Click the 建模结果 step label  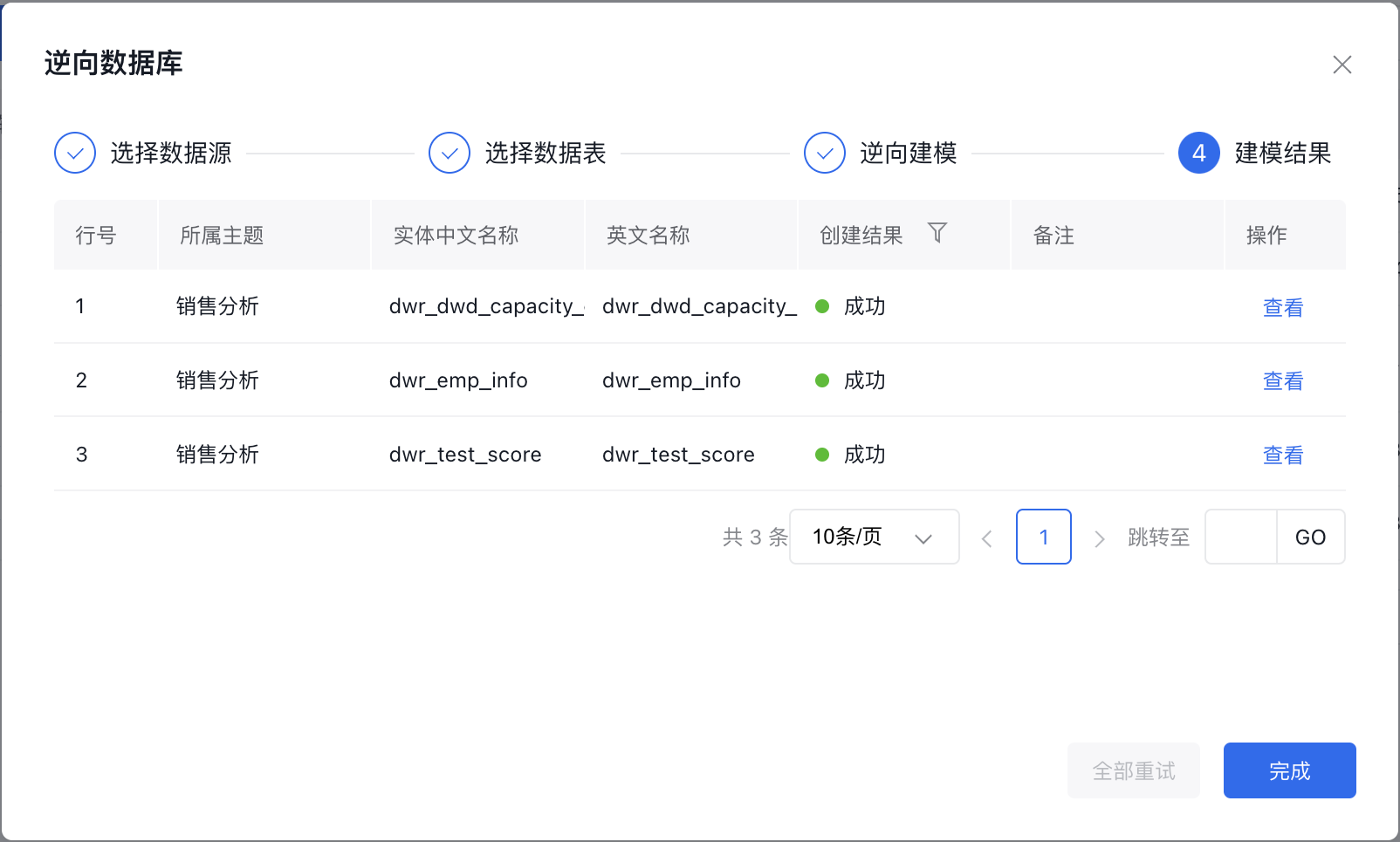1282,154
